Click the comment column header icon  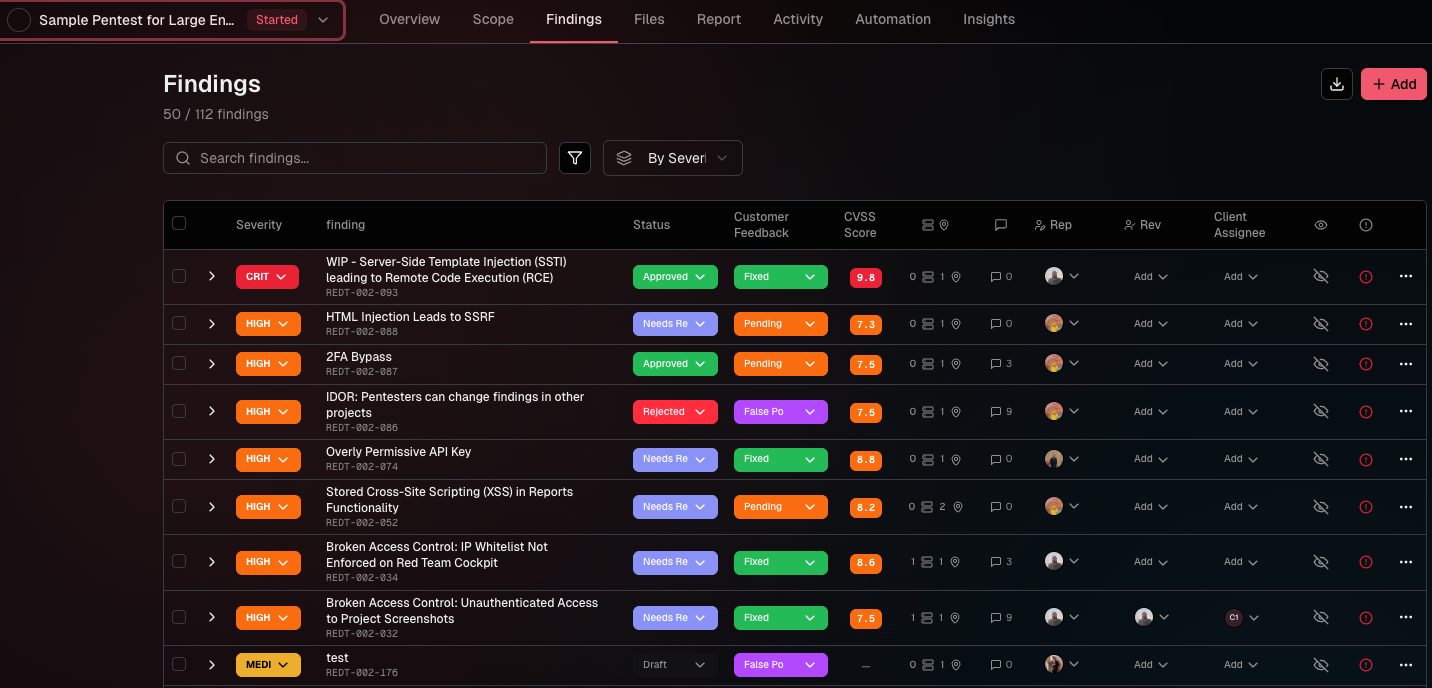pos(1001,225)
